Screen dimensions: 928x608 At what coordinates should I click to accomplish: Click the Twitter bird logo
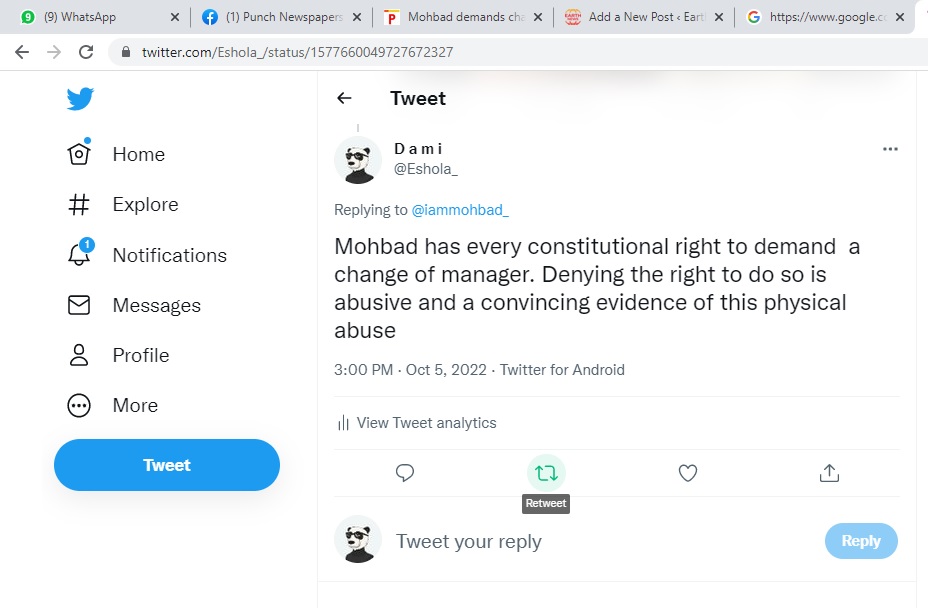coord(80,98)
